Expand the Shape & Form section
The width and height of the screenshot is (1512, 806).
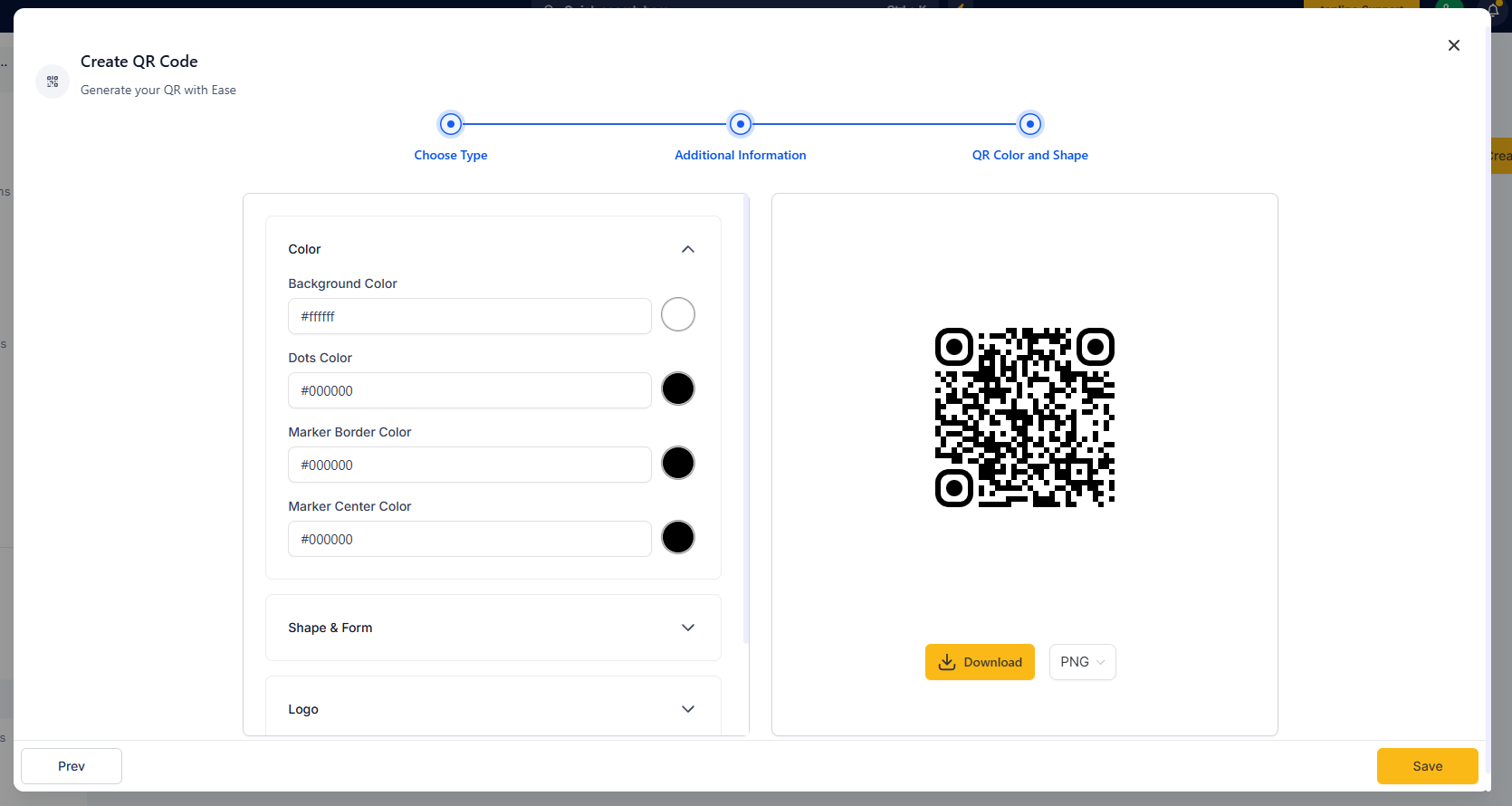[x=493, y=628]
